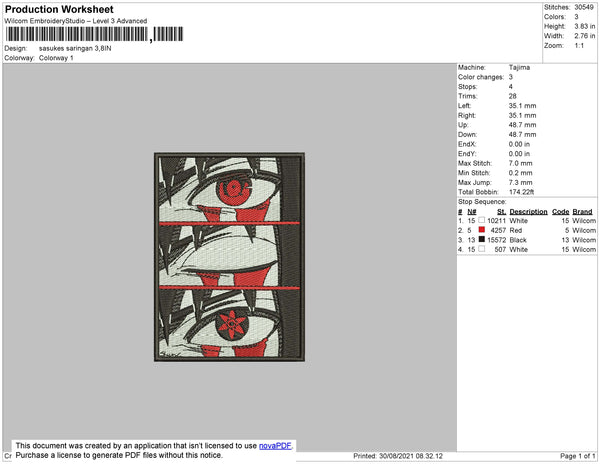Click the white swatch in stop 4 row
This screenshot has width=600, height=464.
coord(481,249)
